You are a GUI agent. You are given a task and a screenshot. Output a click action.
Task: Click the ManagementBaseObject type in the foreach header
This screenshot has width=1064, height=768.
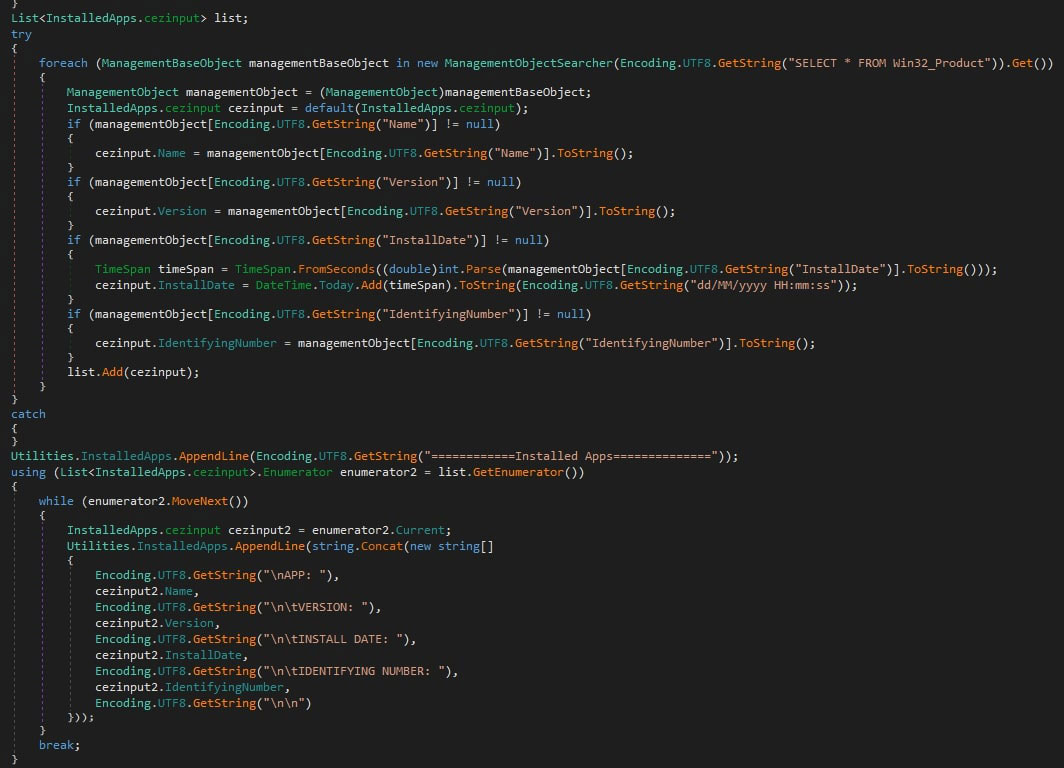pos(172,63)
